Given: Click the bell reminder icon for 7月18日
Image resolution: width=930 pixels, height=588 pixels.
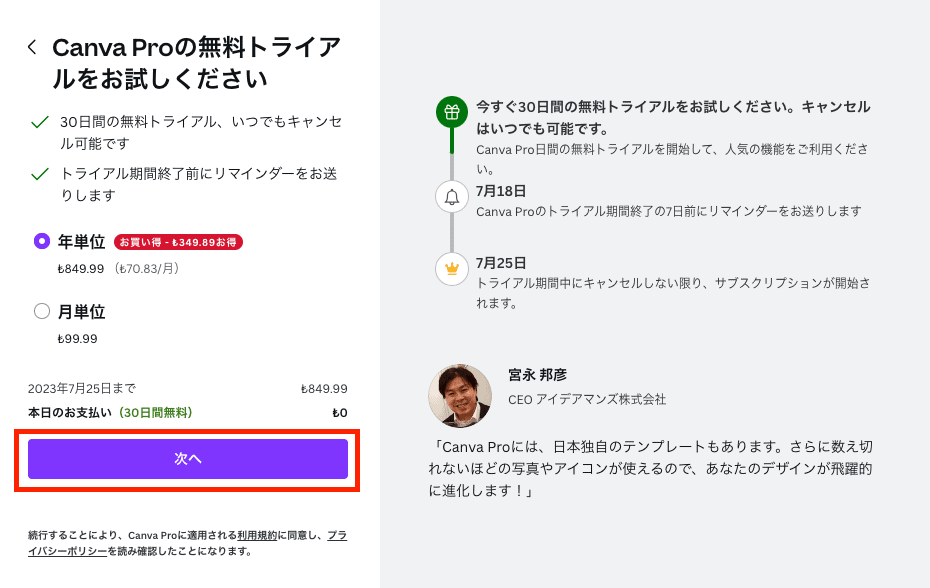Looking at the screenshot, I should coord(452,196).
